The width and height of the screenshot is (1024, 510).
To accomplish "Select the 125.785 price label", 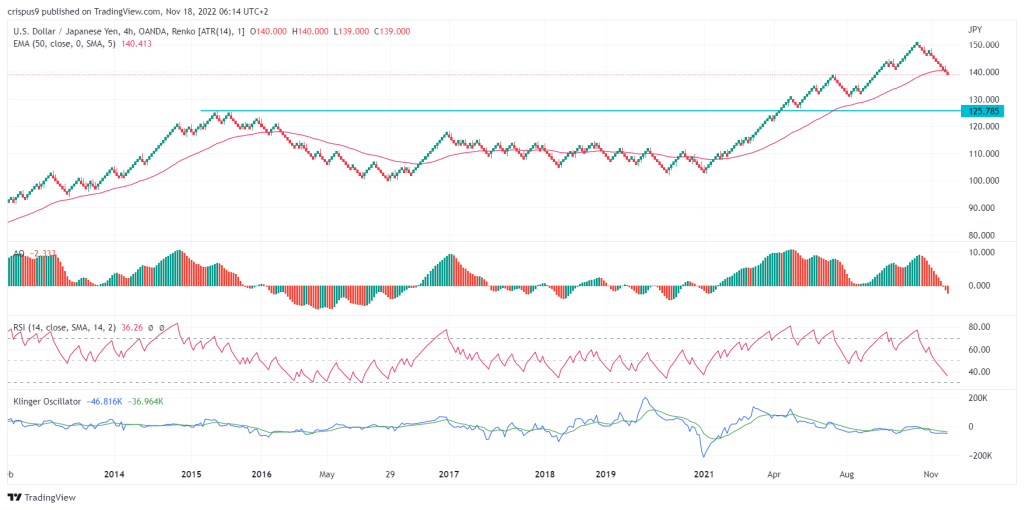I will 984,111.
